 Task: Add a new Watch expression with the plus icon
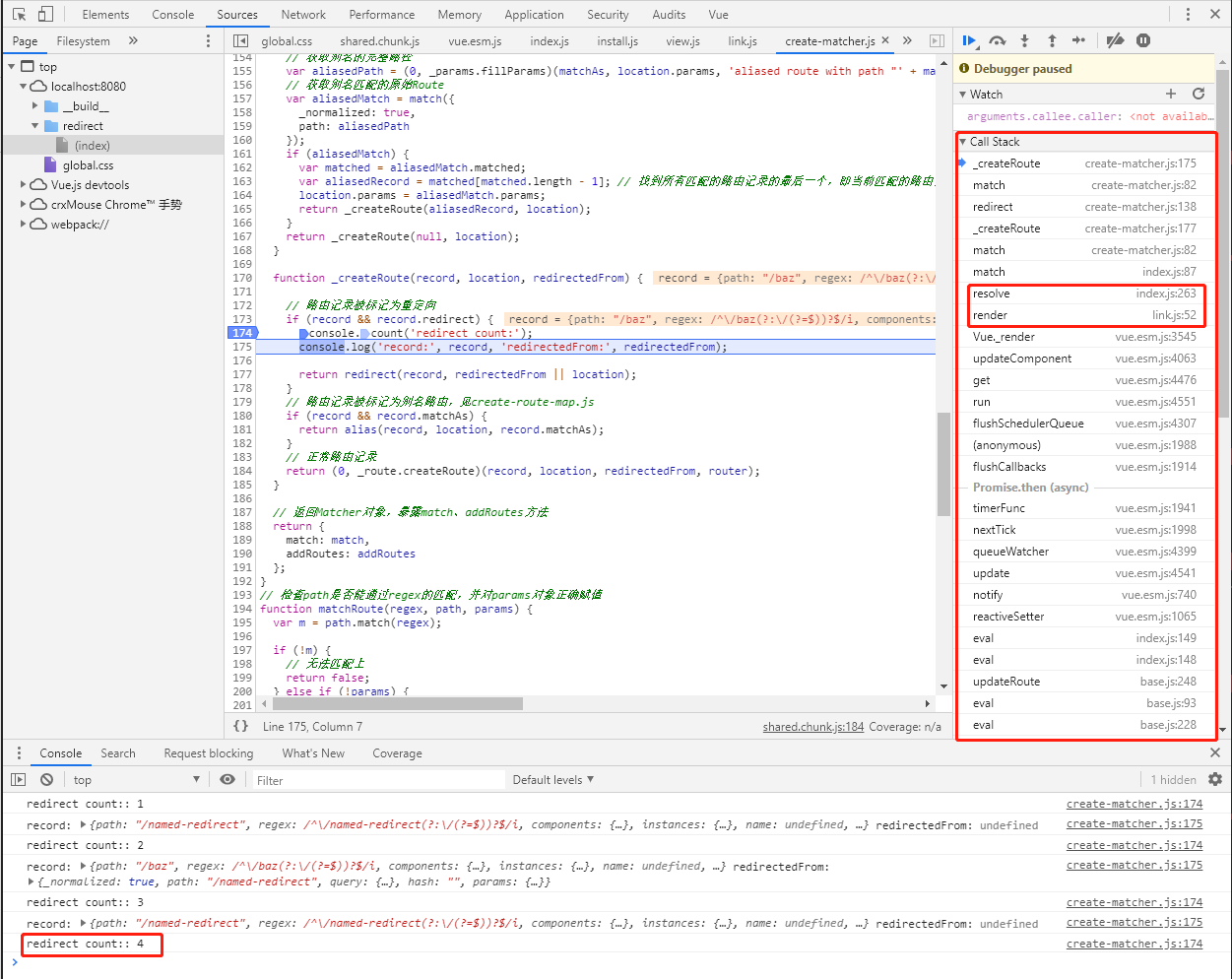pos(1171,94)
